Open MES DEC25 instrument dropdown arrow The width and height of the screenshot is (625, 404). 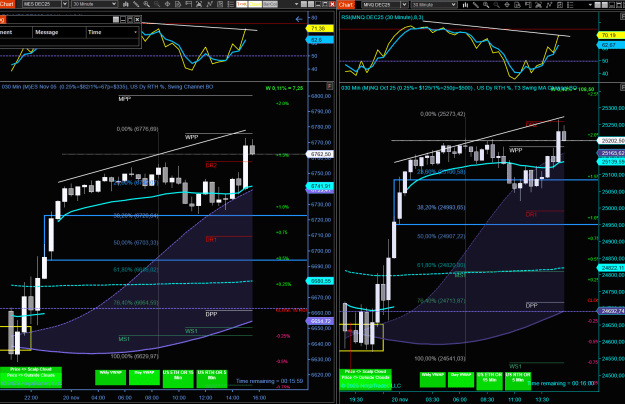point(65,4)
